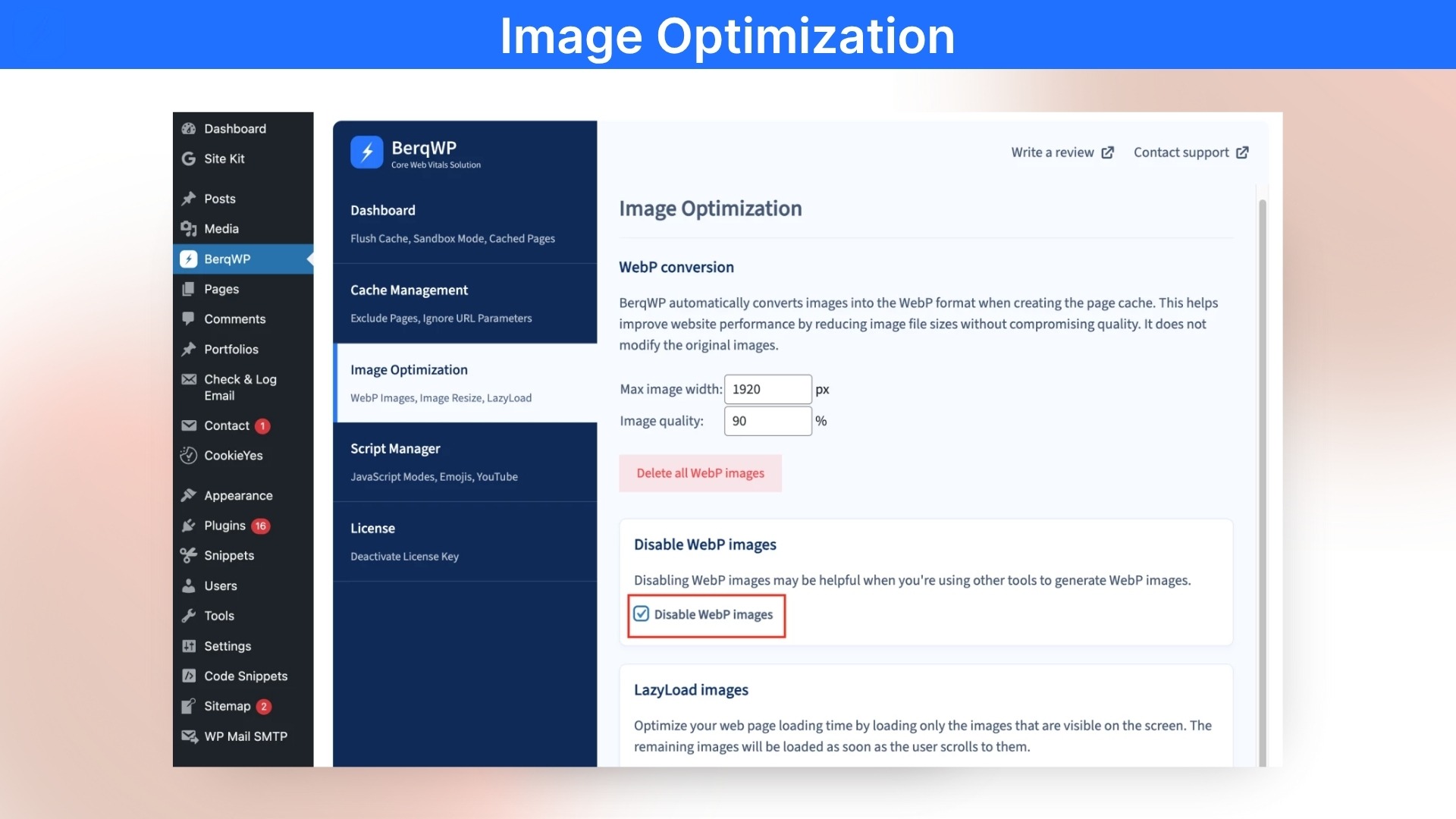The width and height of the screenshot is (1456, 819).
Task: Click Delete all WebP images
Action: [700, 473]
